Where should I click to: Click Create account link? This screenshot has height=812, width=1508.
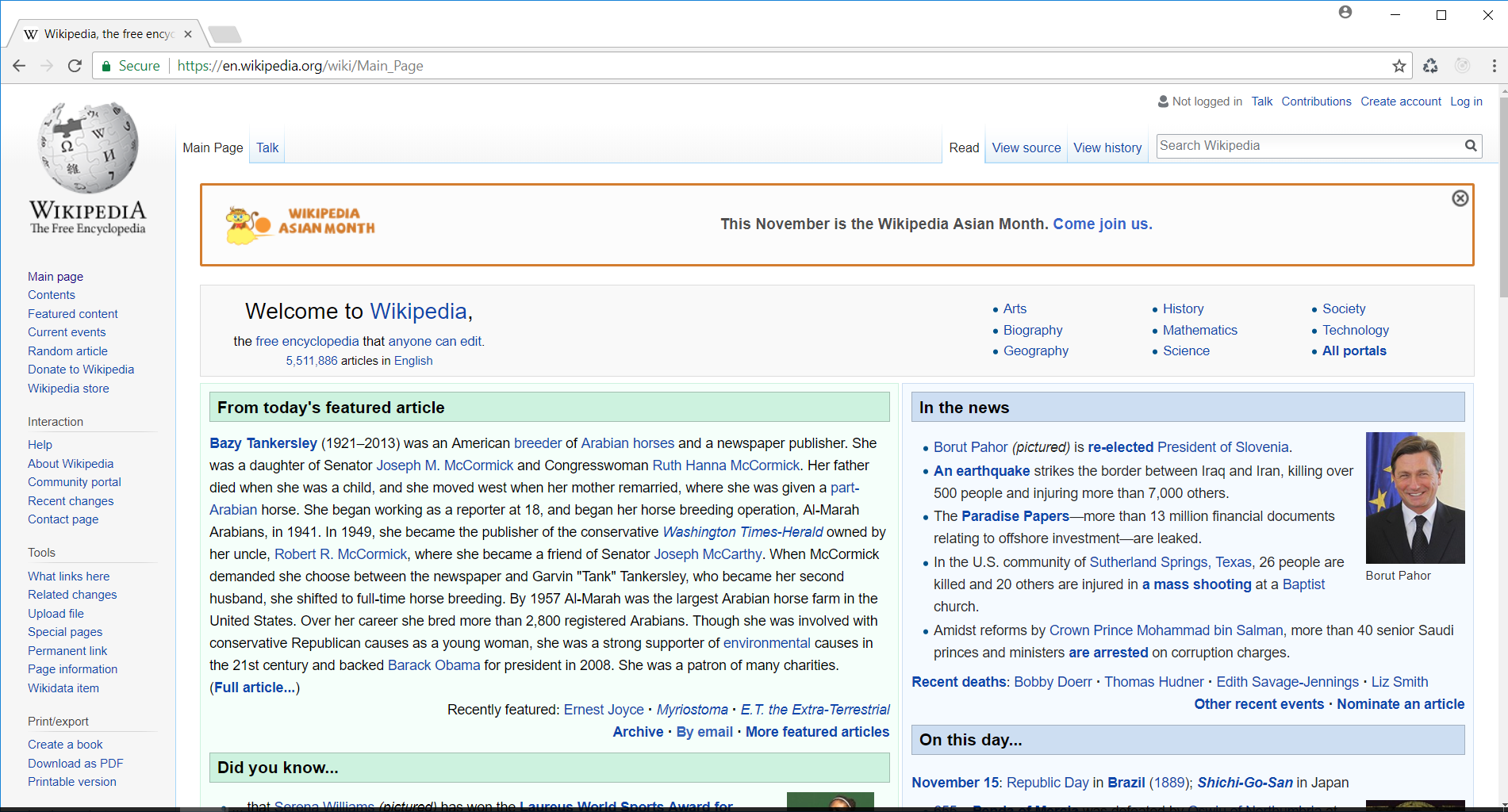click(x=1401, y=101)
